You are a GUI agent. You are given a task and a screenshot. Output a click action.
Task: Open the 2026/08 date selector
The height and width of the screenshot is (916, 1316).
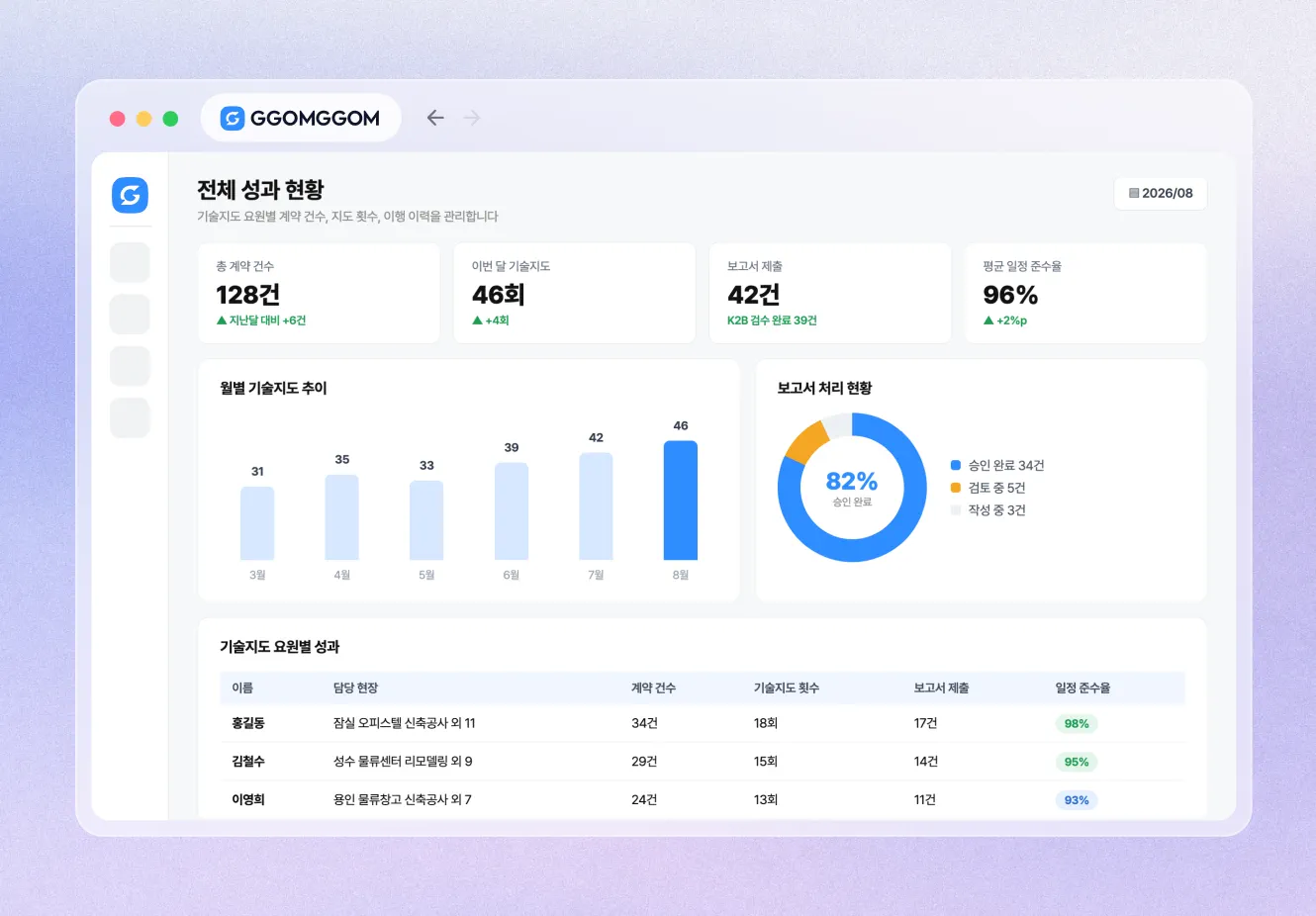coord(1161,193)
